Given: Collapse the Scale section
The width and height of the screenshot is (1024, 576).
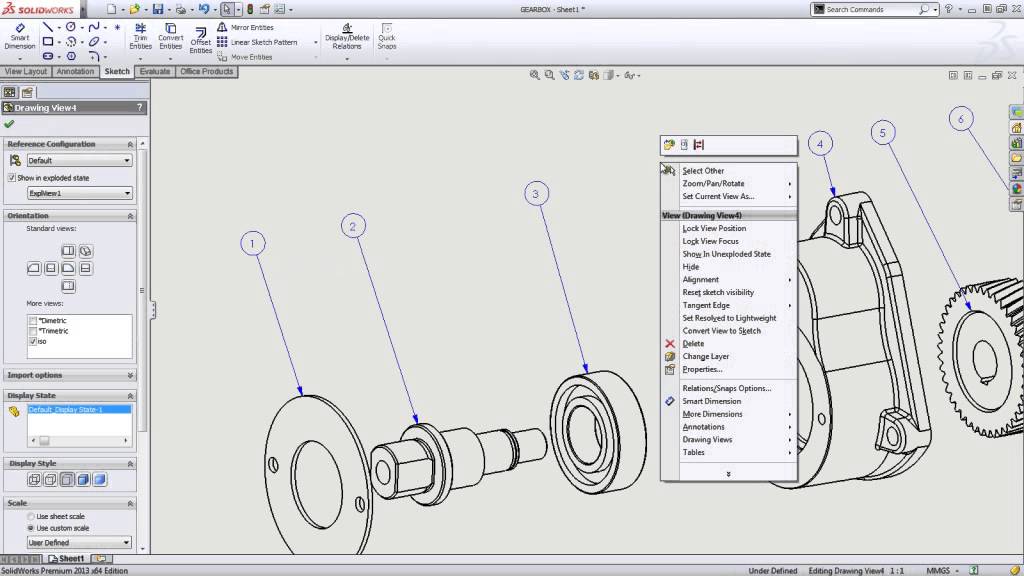Looking at the screenshot, I should (x=130, y=504).
